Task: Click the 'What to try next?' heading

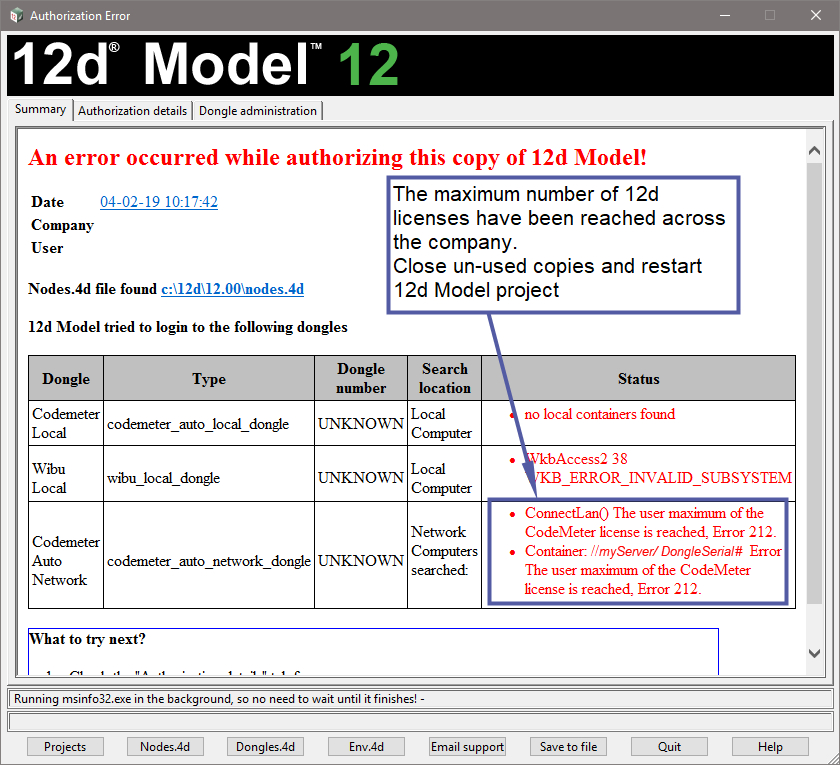Action: [x=87, y=639]
